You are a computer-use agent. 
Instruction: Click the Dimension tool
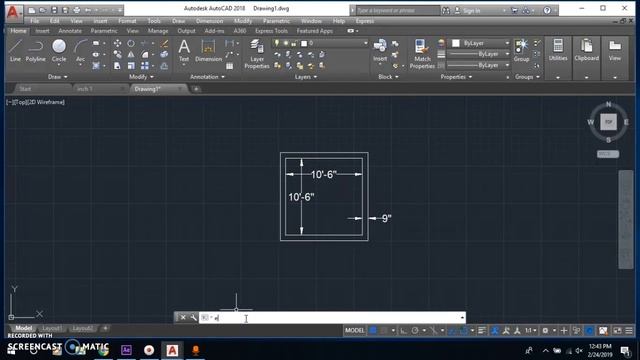[208, 51]
